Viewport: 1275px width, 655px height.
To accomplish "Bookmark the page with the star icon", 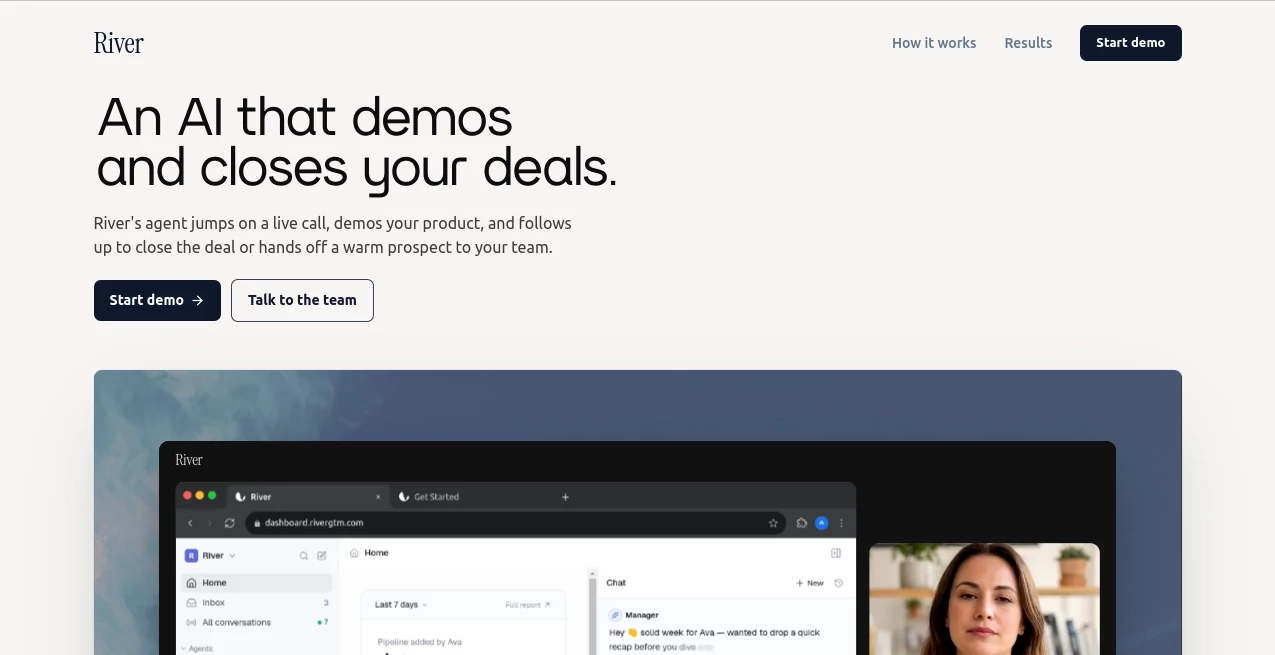I will 773,522.
